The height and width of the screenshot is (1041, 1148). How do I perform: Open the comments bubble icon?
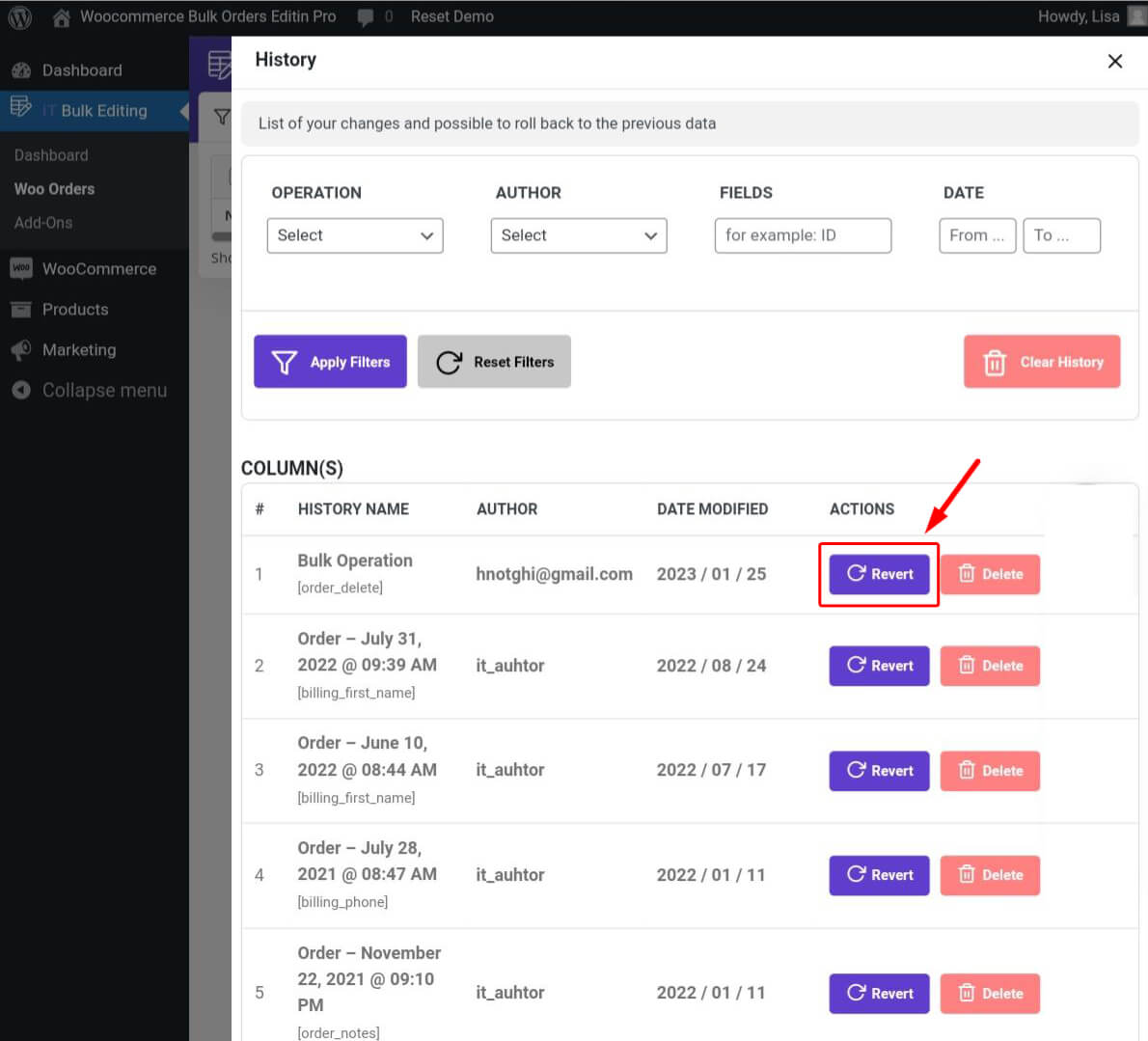366,16
